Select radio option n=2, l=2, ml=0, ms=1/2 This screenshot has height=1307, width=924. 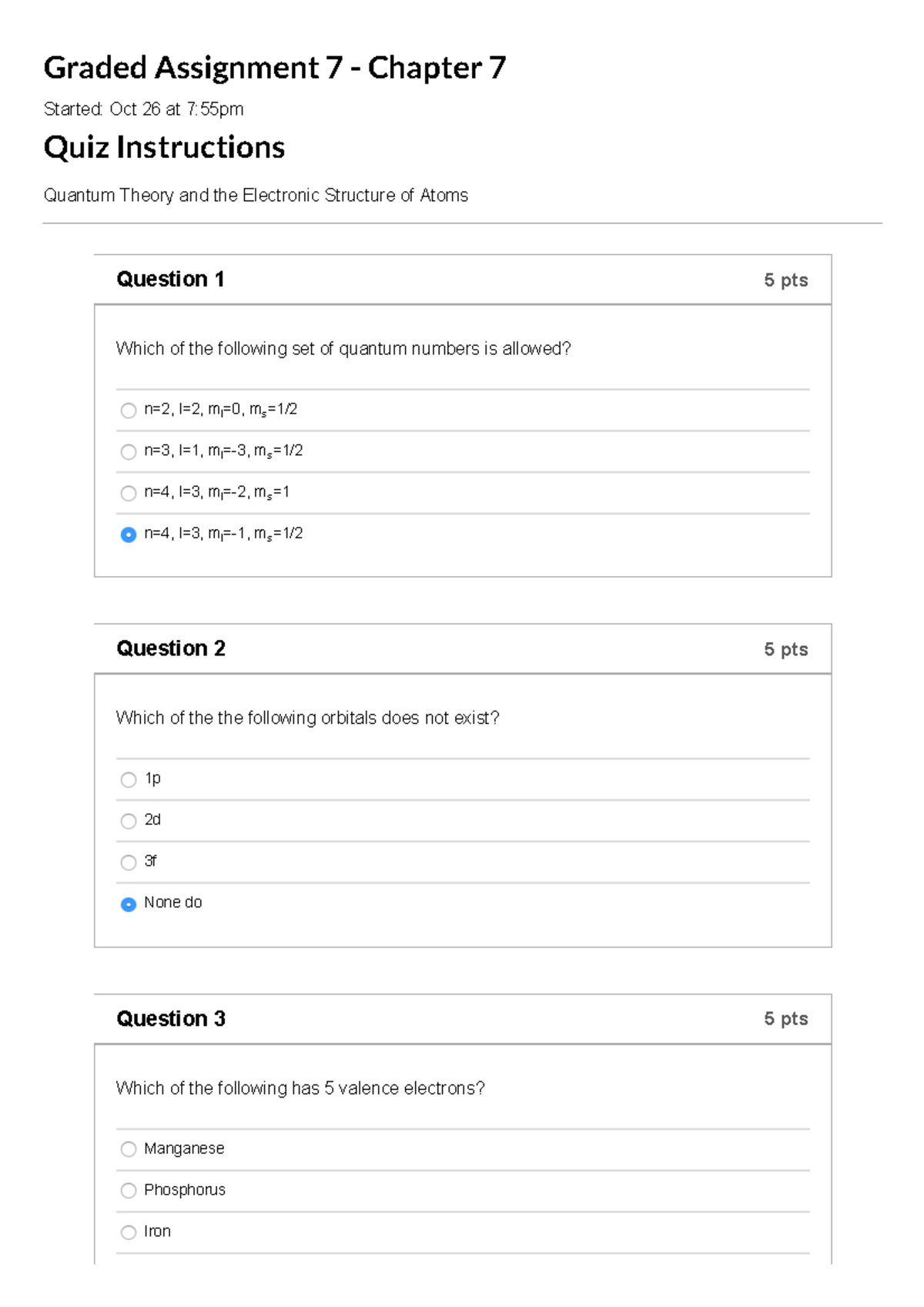[129, 411]
